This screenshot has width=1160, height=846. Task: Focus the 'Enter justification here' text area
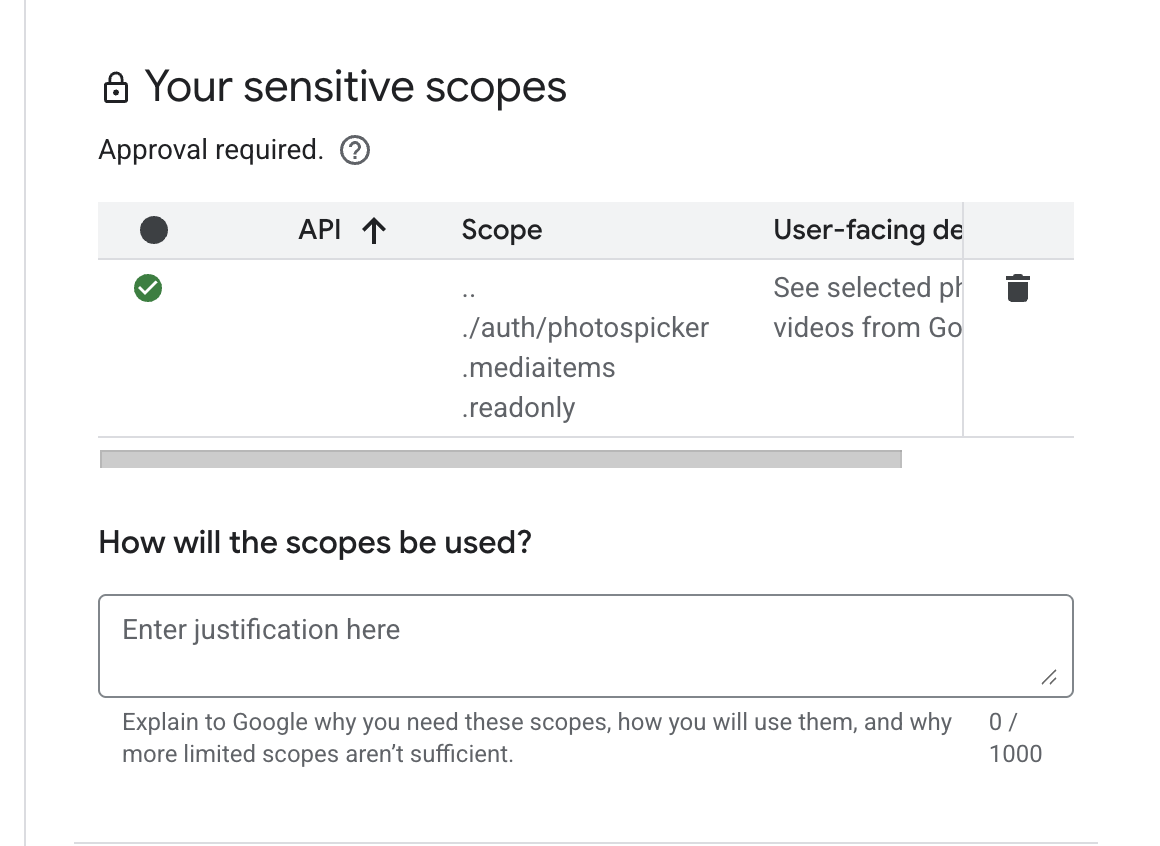coord(585,645)
